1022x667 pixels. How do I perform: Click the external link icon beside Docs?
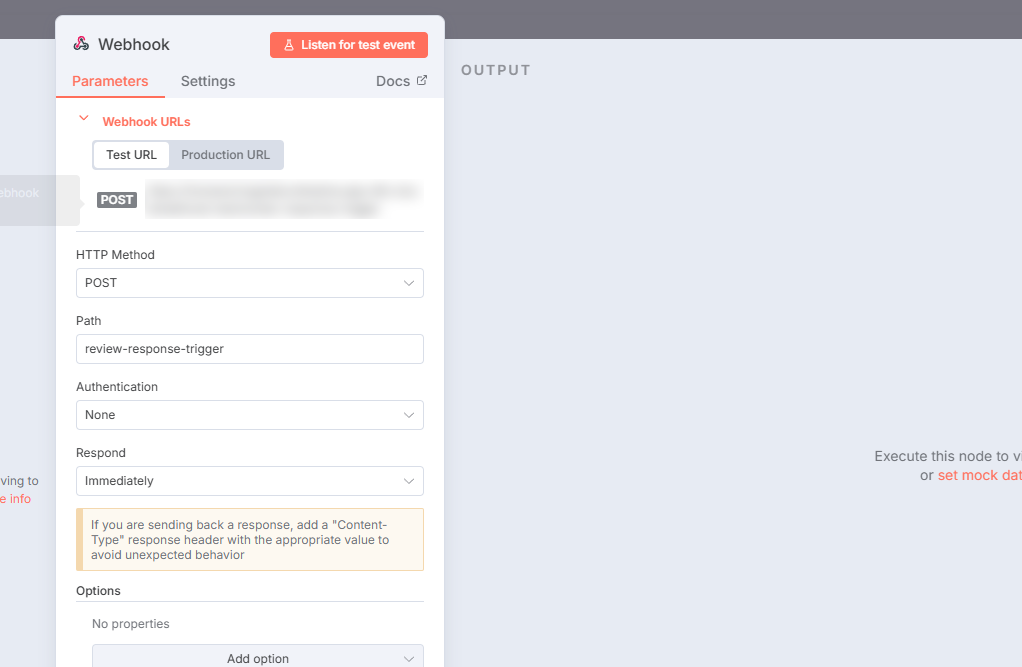point(421,81)
